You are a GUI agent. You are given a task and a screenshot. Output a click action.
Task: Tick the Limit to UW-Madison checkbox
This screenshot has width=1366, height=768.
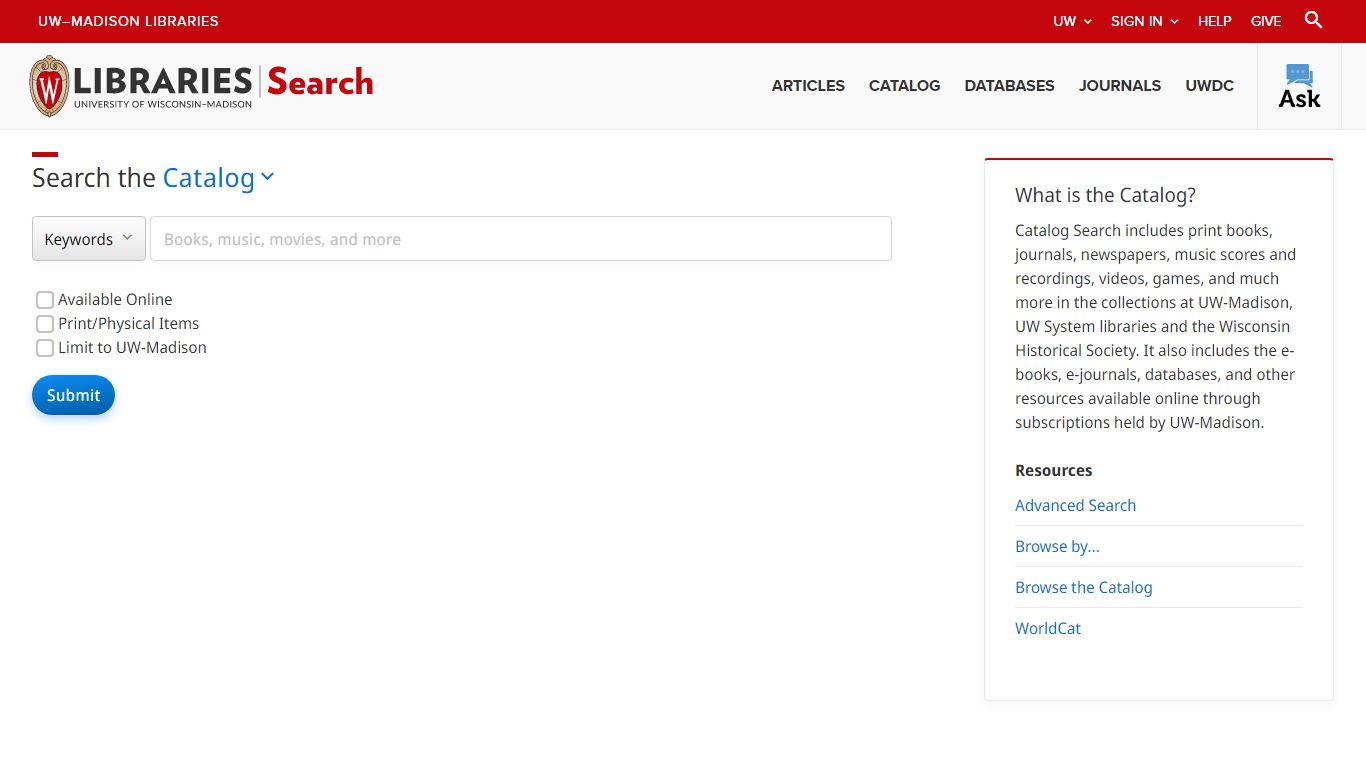[45, 348]
